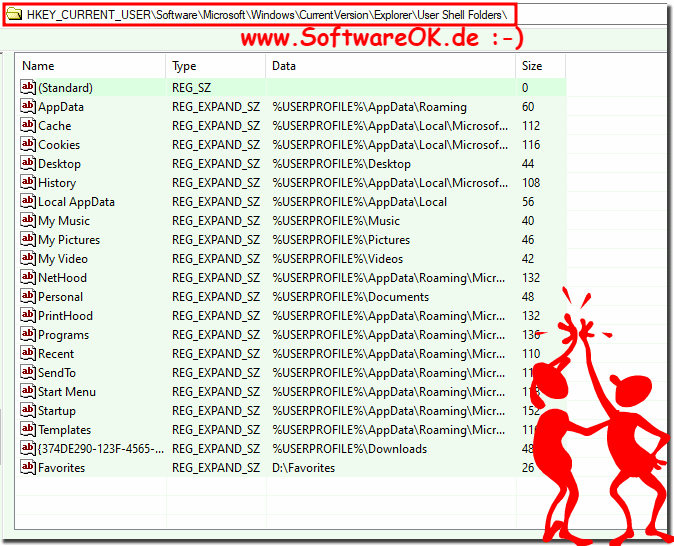
Task: Click the %USERPROFILE%\Pictures data cell
Action: click(x=341, y=239)
